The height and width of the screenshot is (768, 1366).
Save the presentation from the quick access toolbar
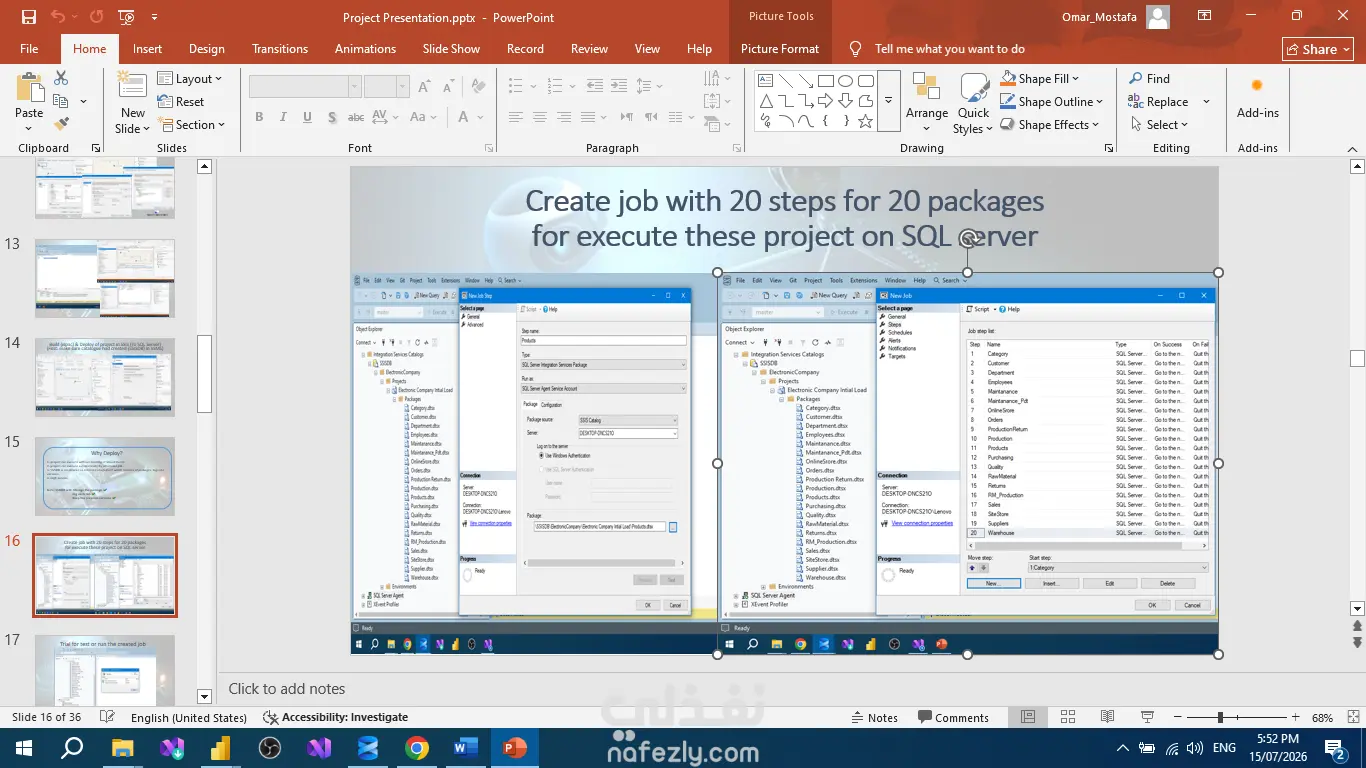pos(28,17)
